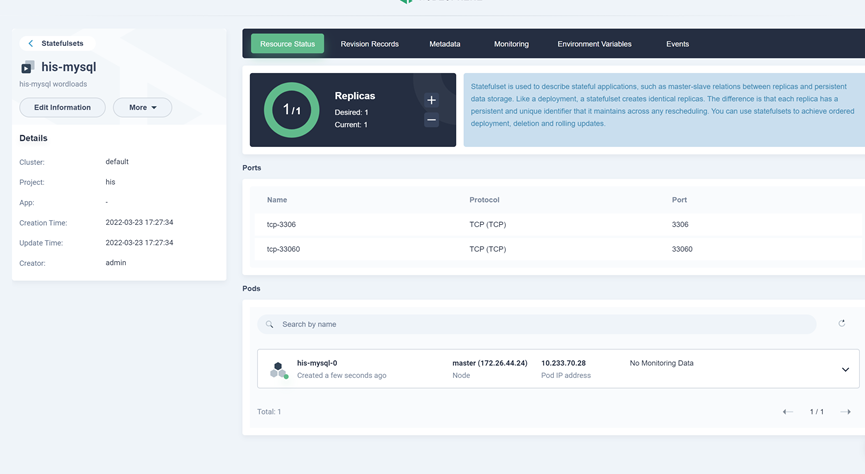Screen dimensions: 865x474
Task: Decrease replicas with minus button
Action: point(431,120)
